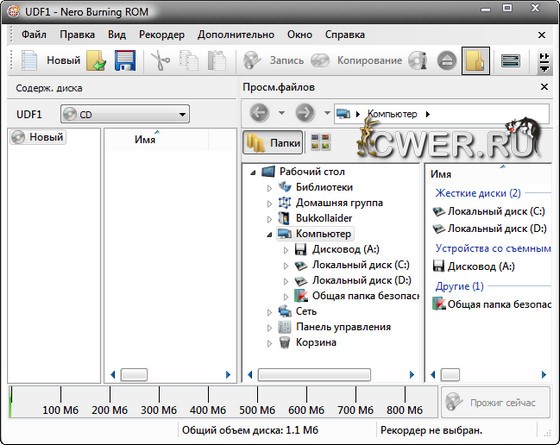The image size is (560, 445).
Task: Click right arrow of disc contents scrollbar
Action: [x=228, y=375]
